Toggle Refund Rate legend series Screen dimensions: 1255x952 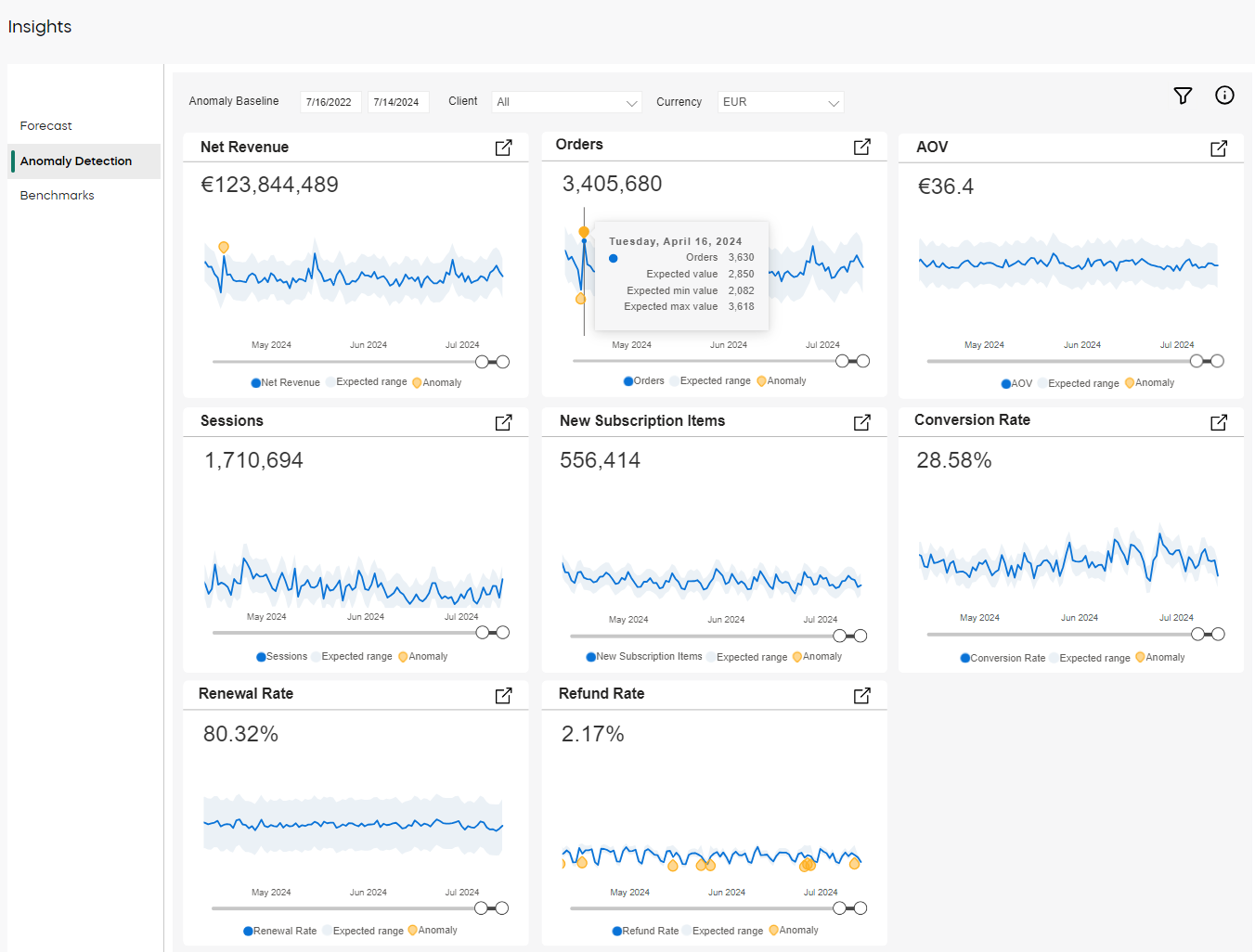(645, 931)
